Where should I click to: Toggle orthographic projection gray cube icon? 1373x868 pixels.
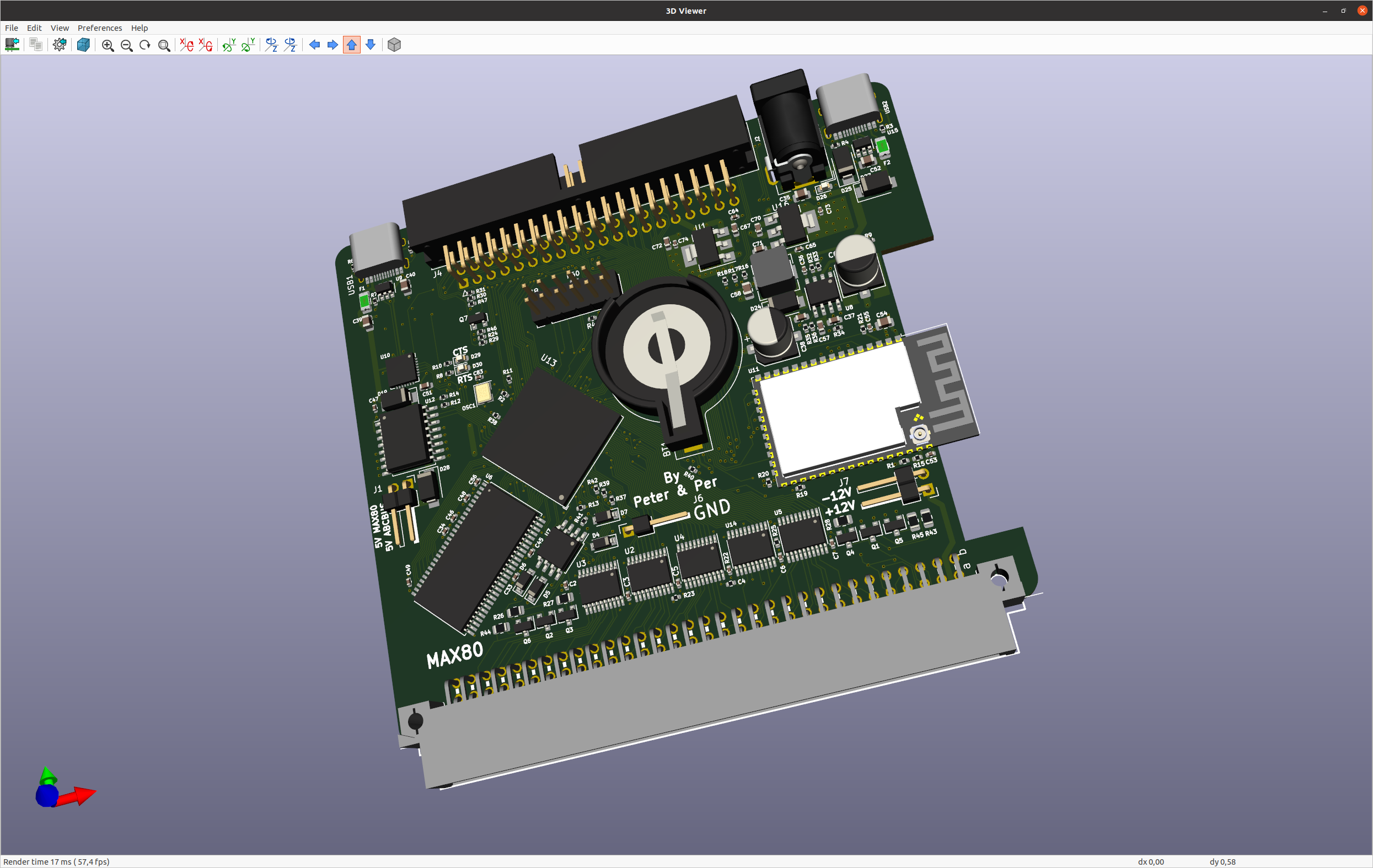tap(394, 45)
